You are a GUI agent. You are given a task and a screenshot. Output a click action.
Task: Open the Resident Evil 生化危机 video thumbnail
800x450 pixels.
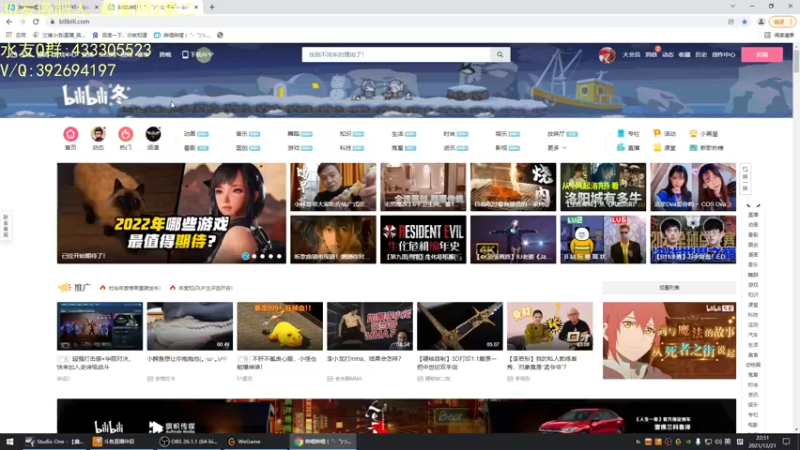pyautogui.click(x=423, y=239)
